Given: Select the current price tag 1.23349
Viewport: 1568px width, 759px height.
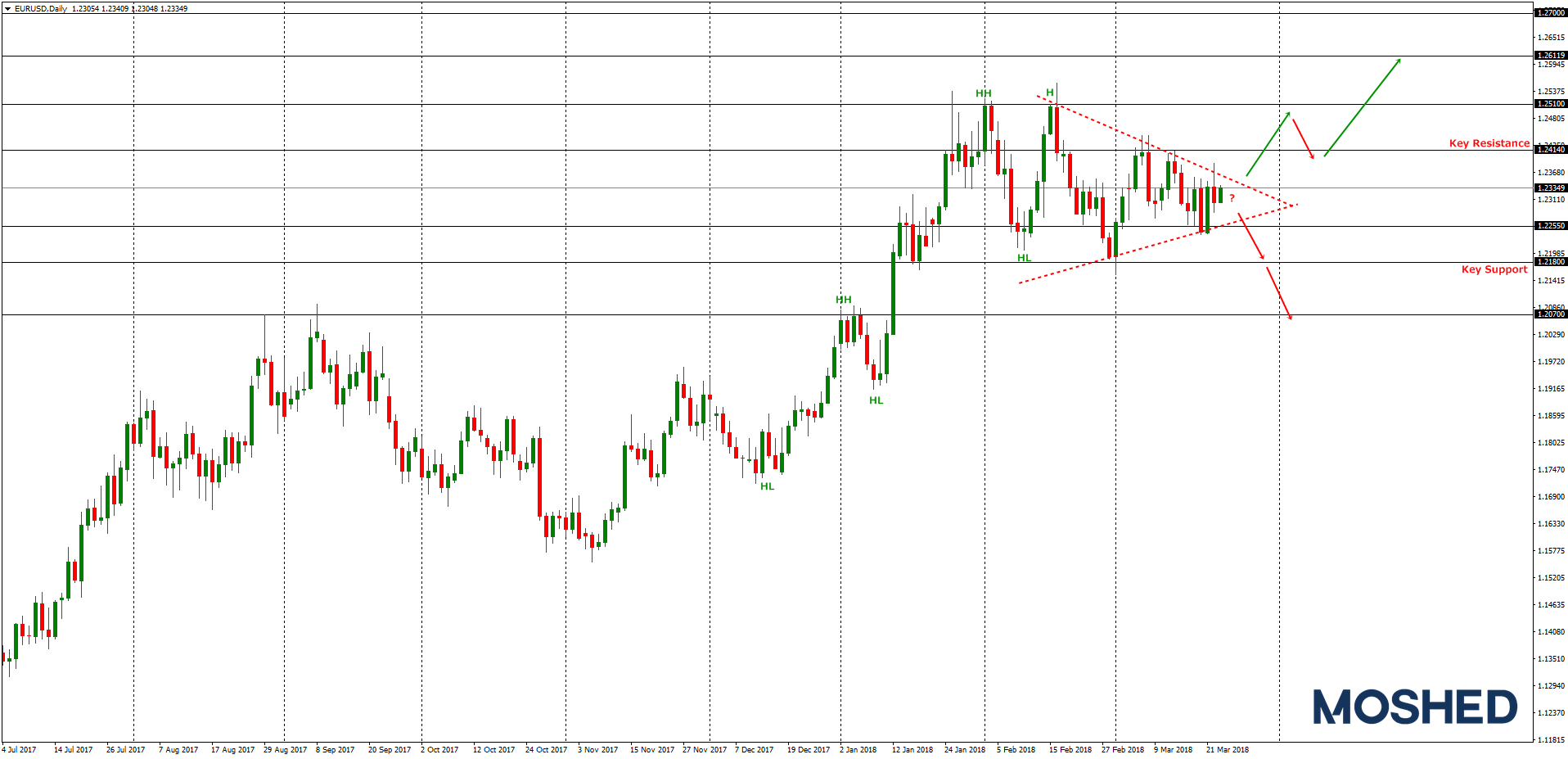Looking at the screenshot, I should [x=1552, y=187].
